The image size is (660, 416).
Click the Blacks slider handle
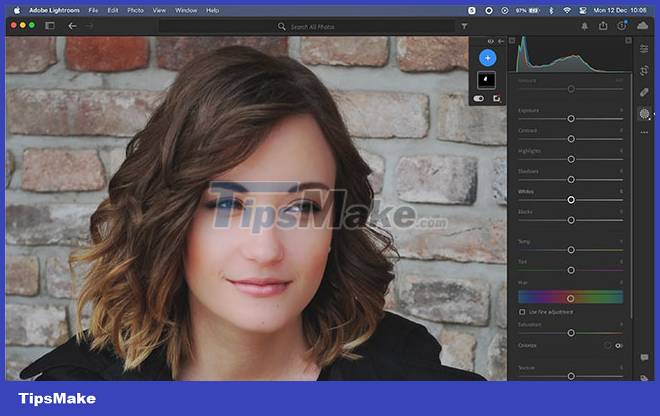click(571, 220)
